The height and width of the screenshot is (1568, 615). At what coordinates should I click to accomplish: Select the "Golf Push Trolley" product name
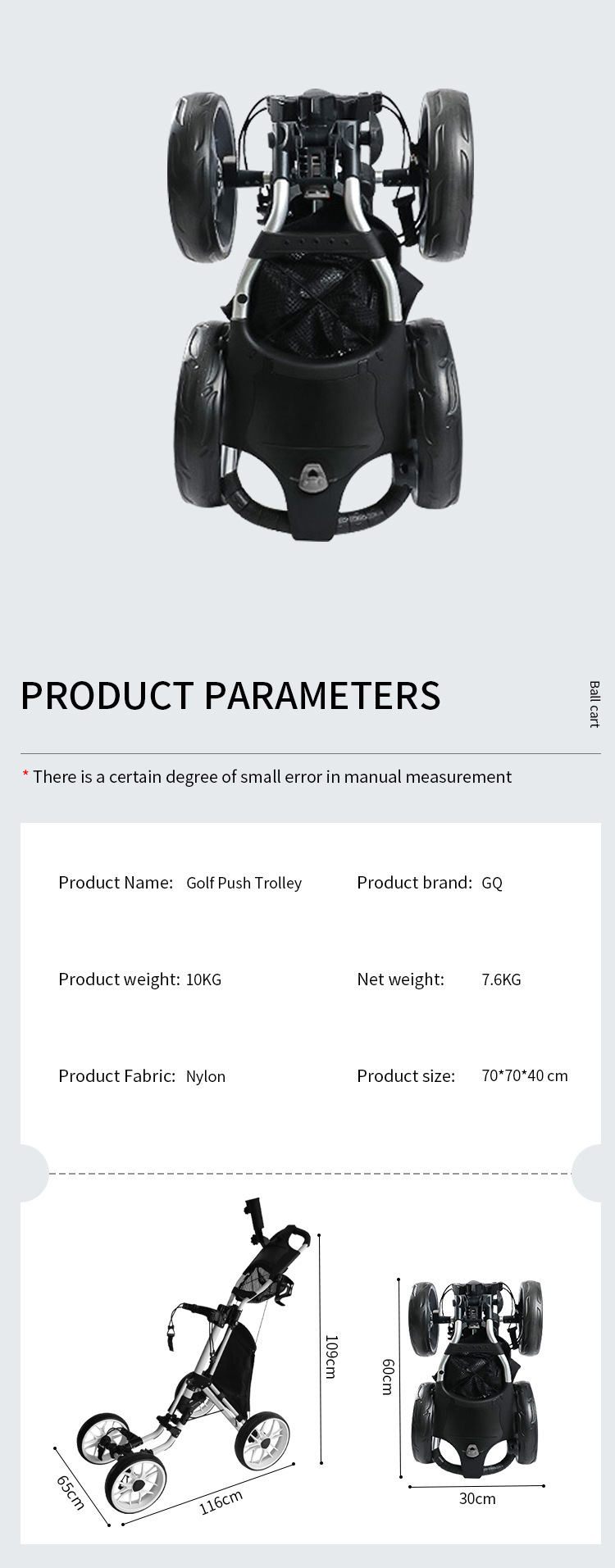pos(244,883)
